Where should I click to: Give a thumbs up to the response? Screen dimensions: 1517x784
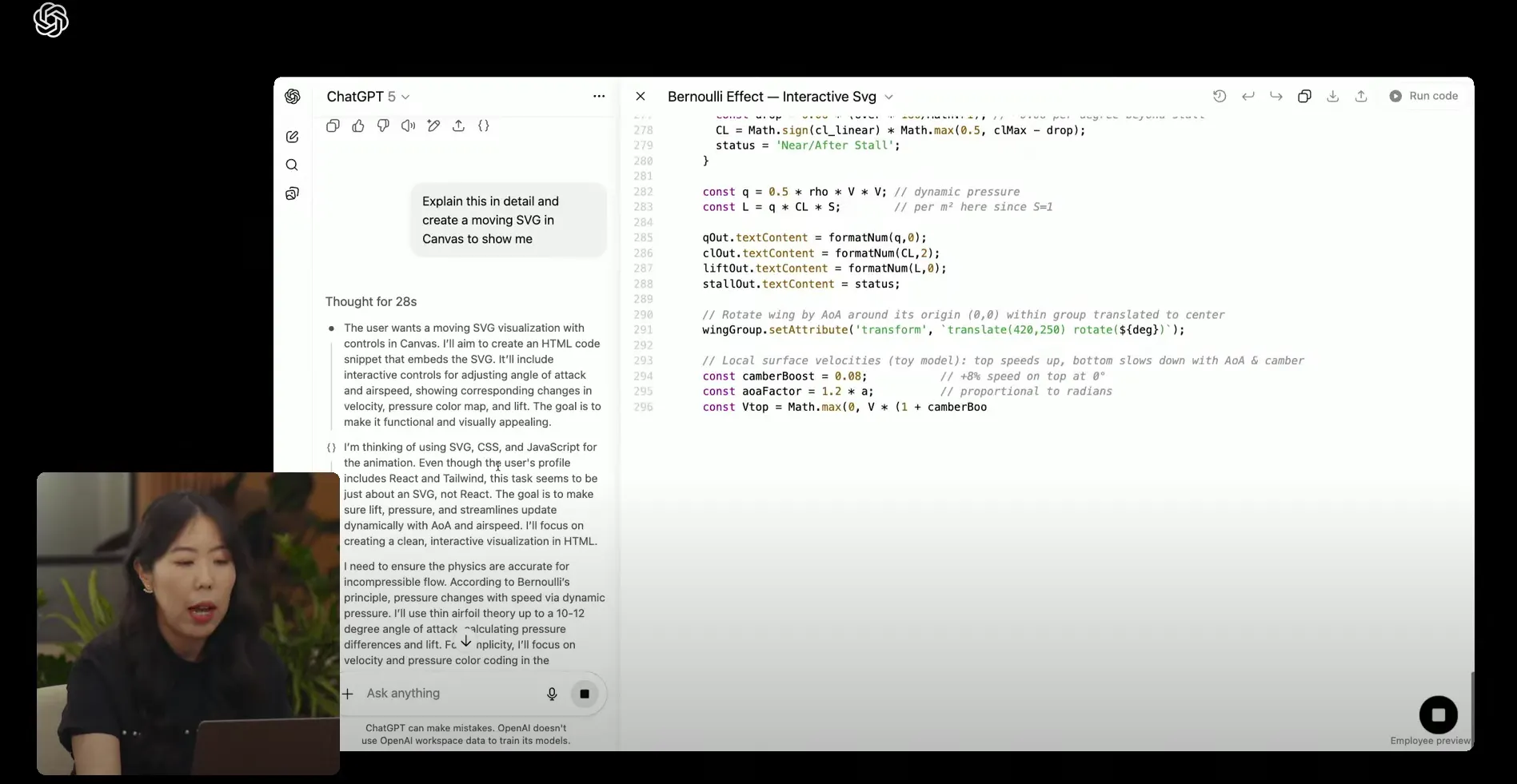click(x=358, y=125)
